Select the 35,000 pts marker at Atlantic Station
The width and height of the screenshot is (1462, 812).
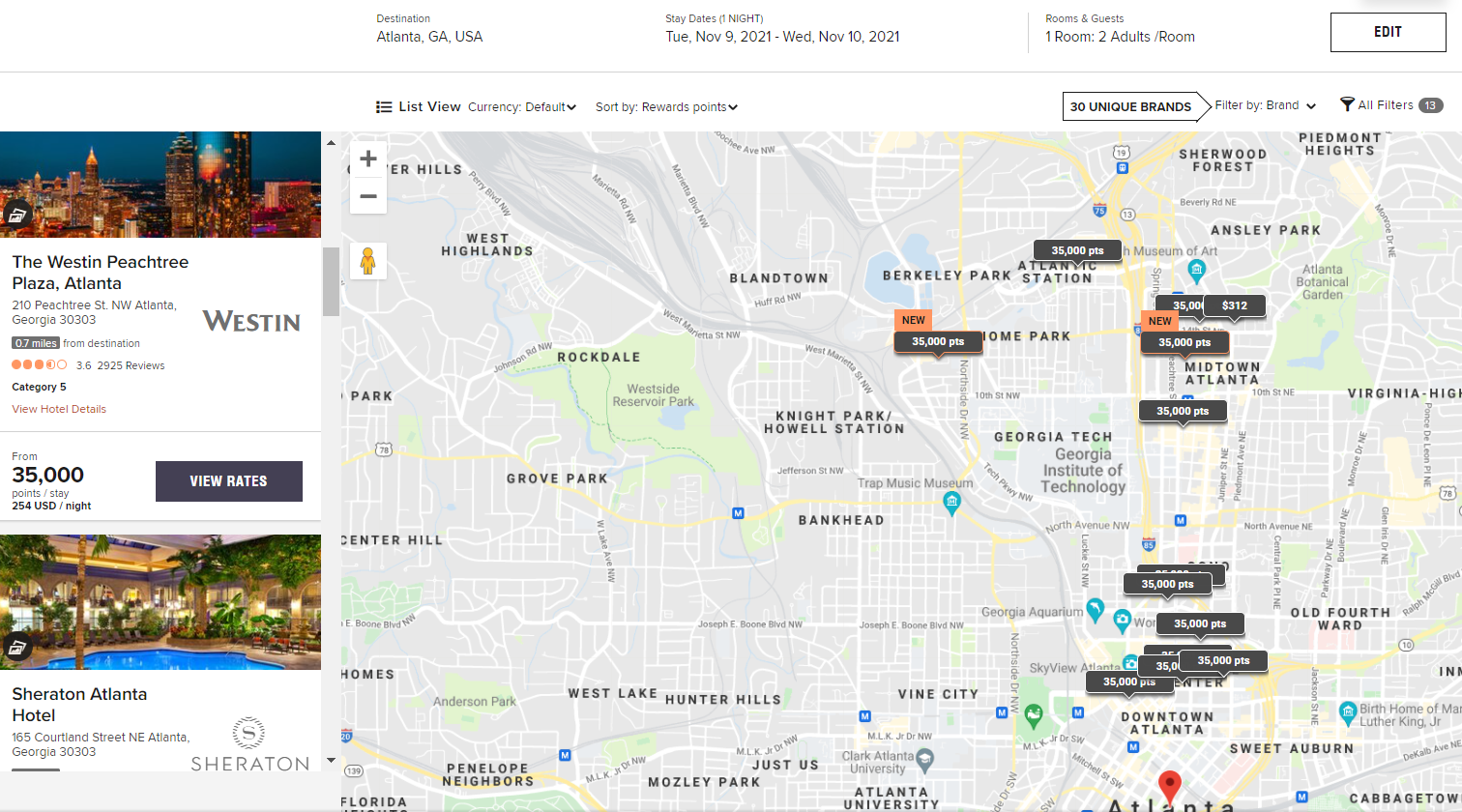pos(1077,251)
